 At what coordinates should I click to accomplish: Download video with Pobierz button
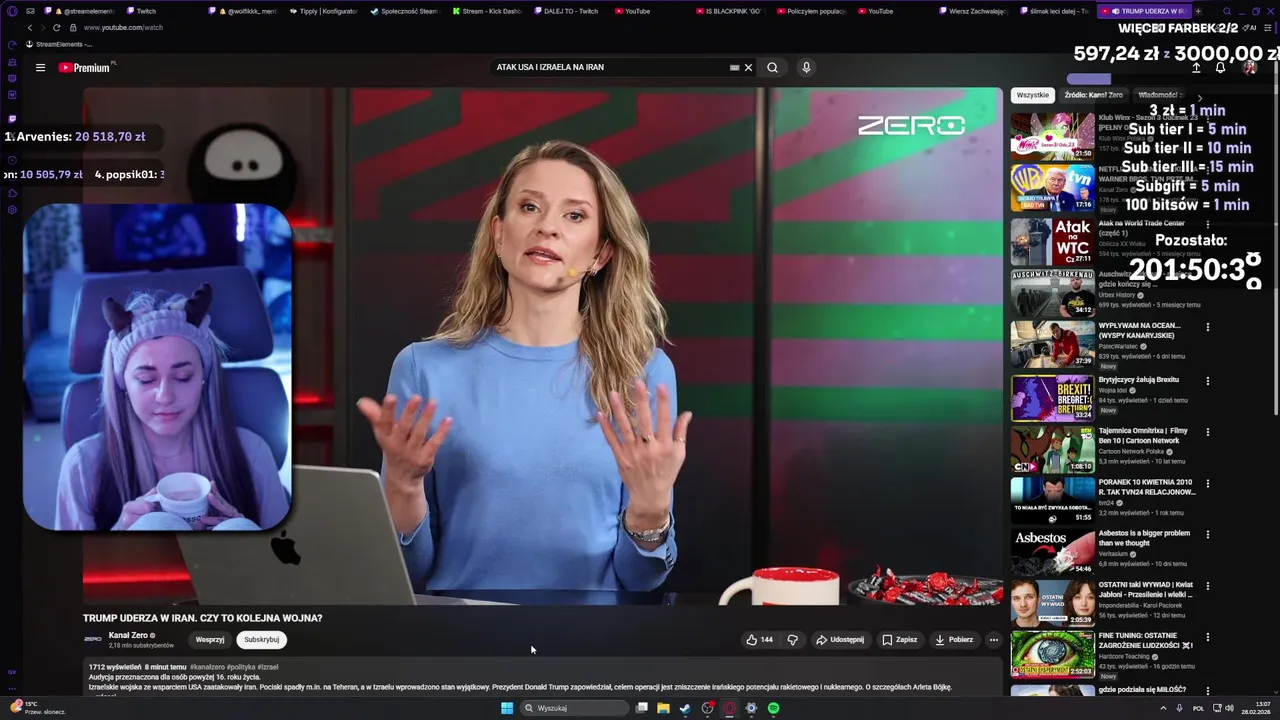click(954, 640)
